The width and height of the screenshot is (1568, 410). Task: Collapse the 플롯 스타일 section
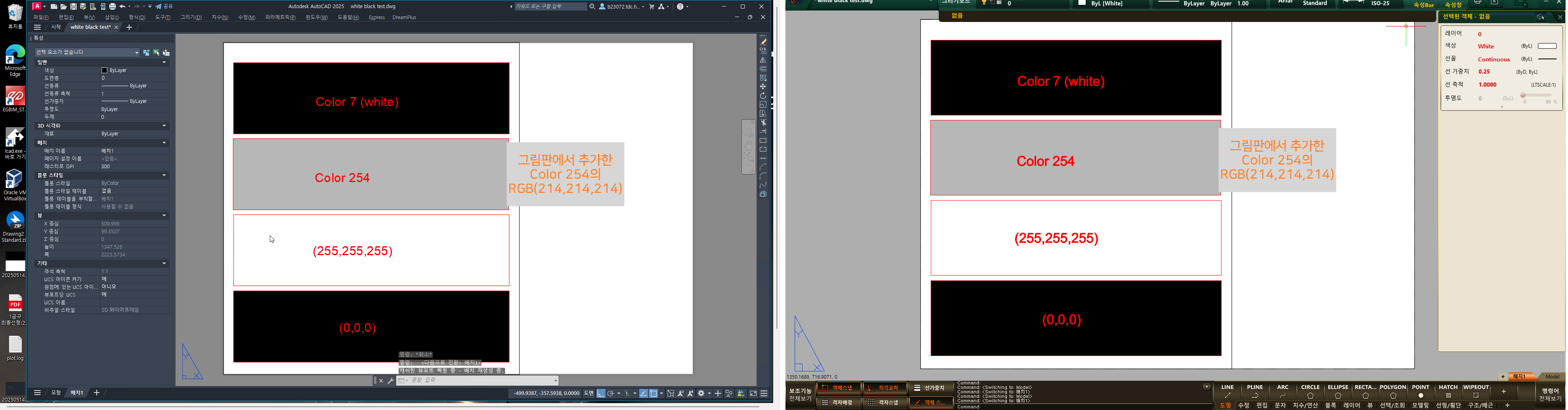coord(164,175)
